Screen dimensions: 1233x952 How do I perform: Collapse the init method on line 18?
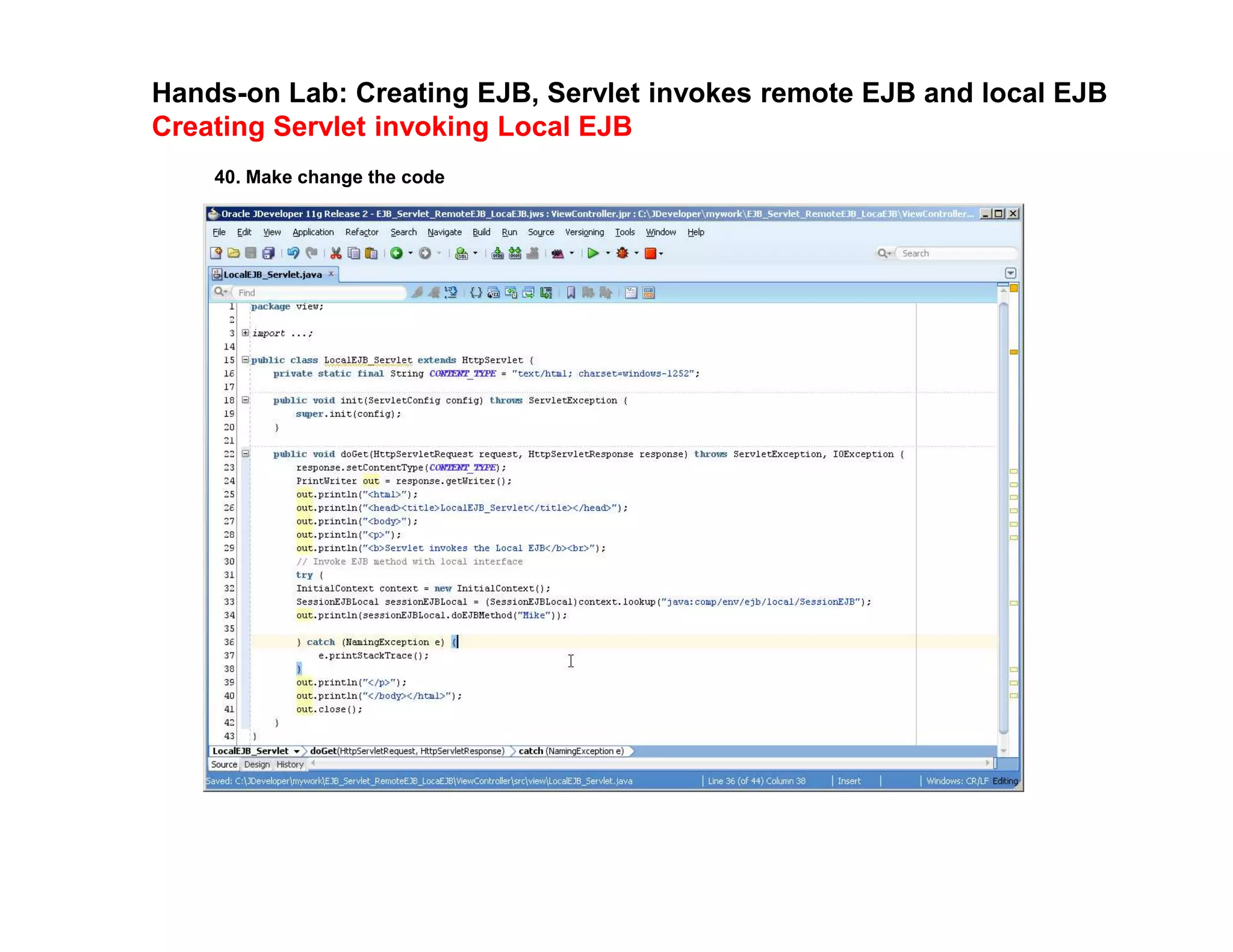pyautogui.click(x=245, y=400)
